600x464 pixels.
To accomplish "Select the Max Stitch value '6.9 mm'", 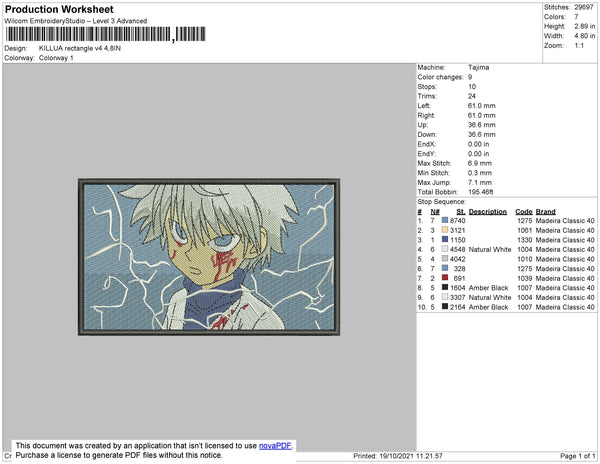I will click(480, 163).
